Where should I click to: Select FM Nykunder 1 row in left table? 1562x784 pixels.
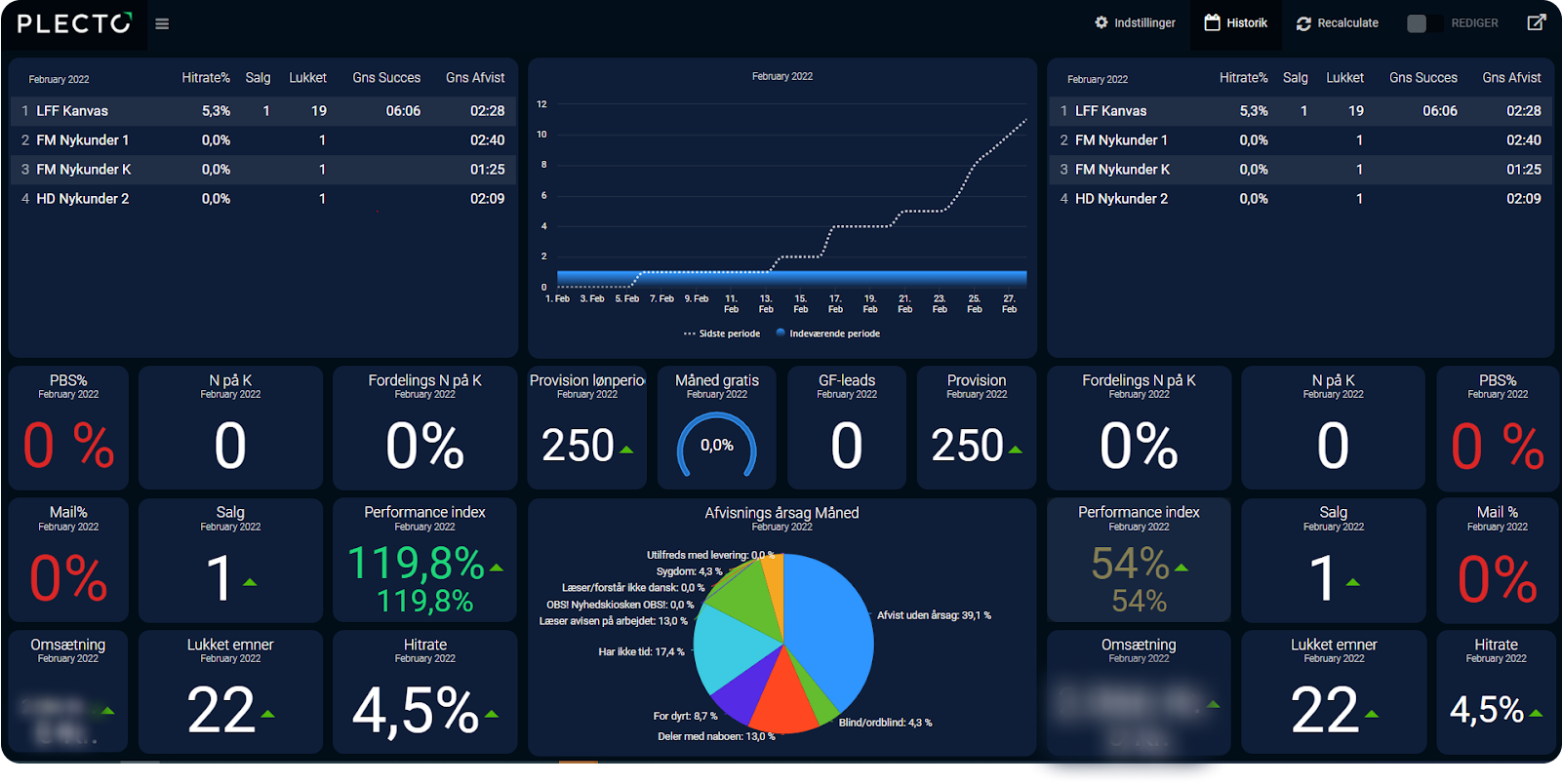[262, 140]
